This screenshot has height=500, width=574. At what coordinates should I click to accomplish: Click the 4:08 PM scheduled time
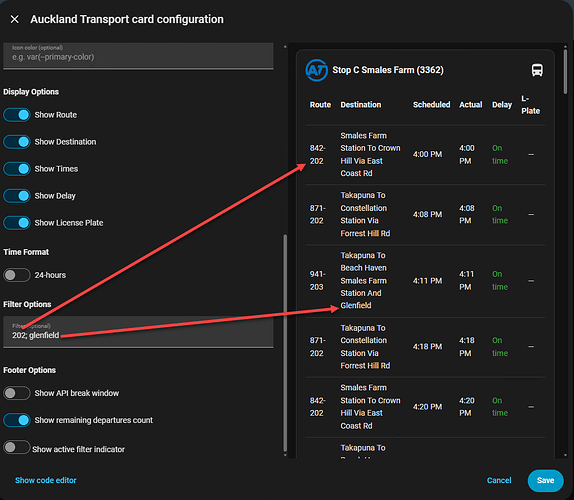click(428, 214)
